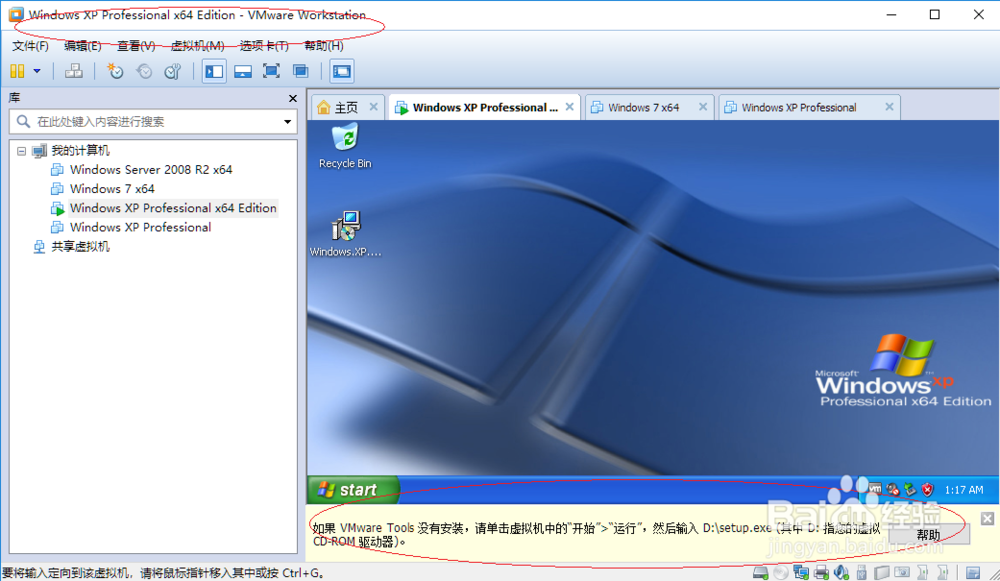Close the 主页 tab
Screen dimensions: 1000x581
click(374, 107)
